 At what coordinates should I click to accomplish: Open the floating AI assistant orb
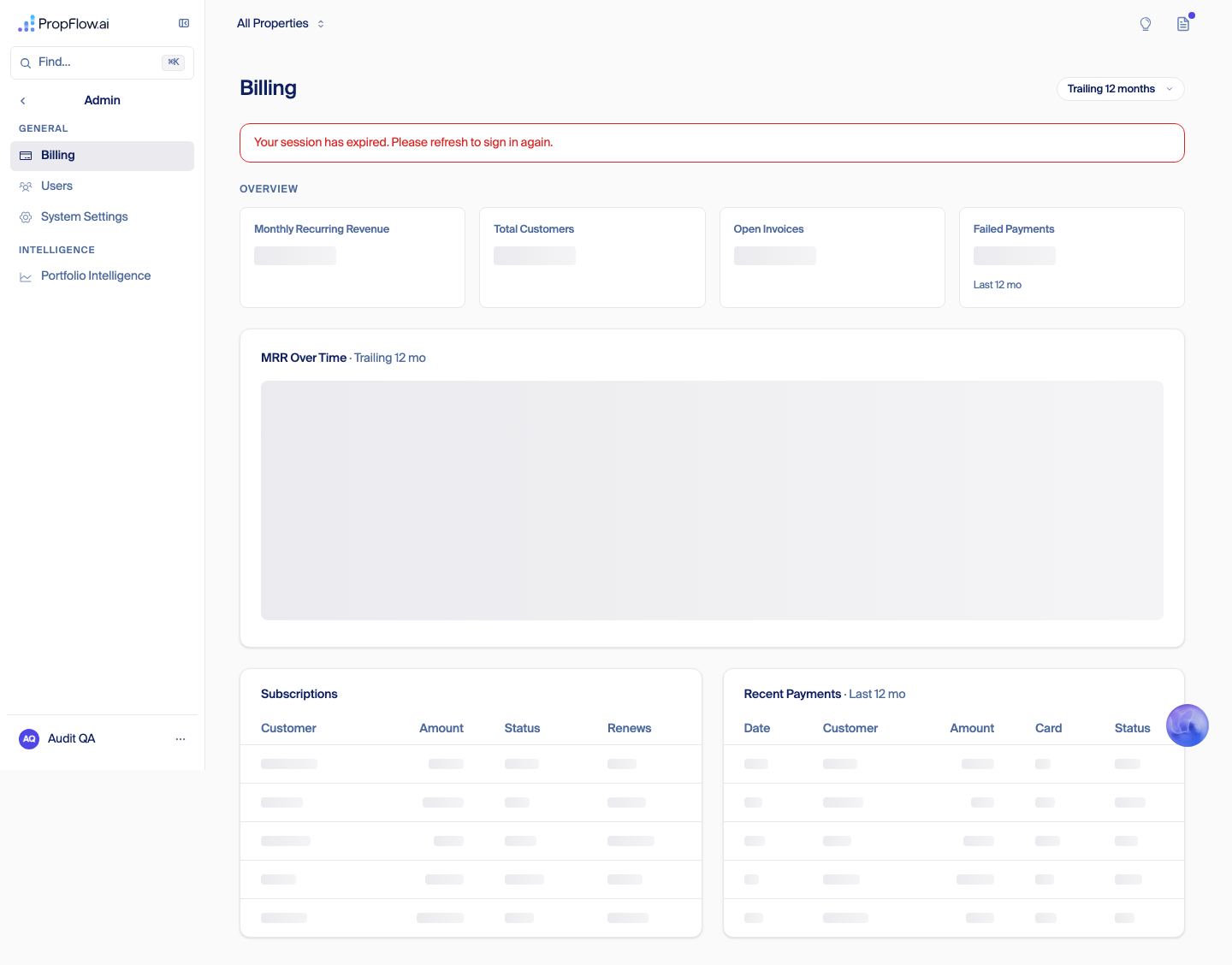1188,725
